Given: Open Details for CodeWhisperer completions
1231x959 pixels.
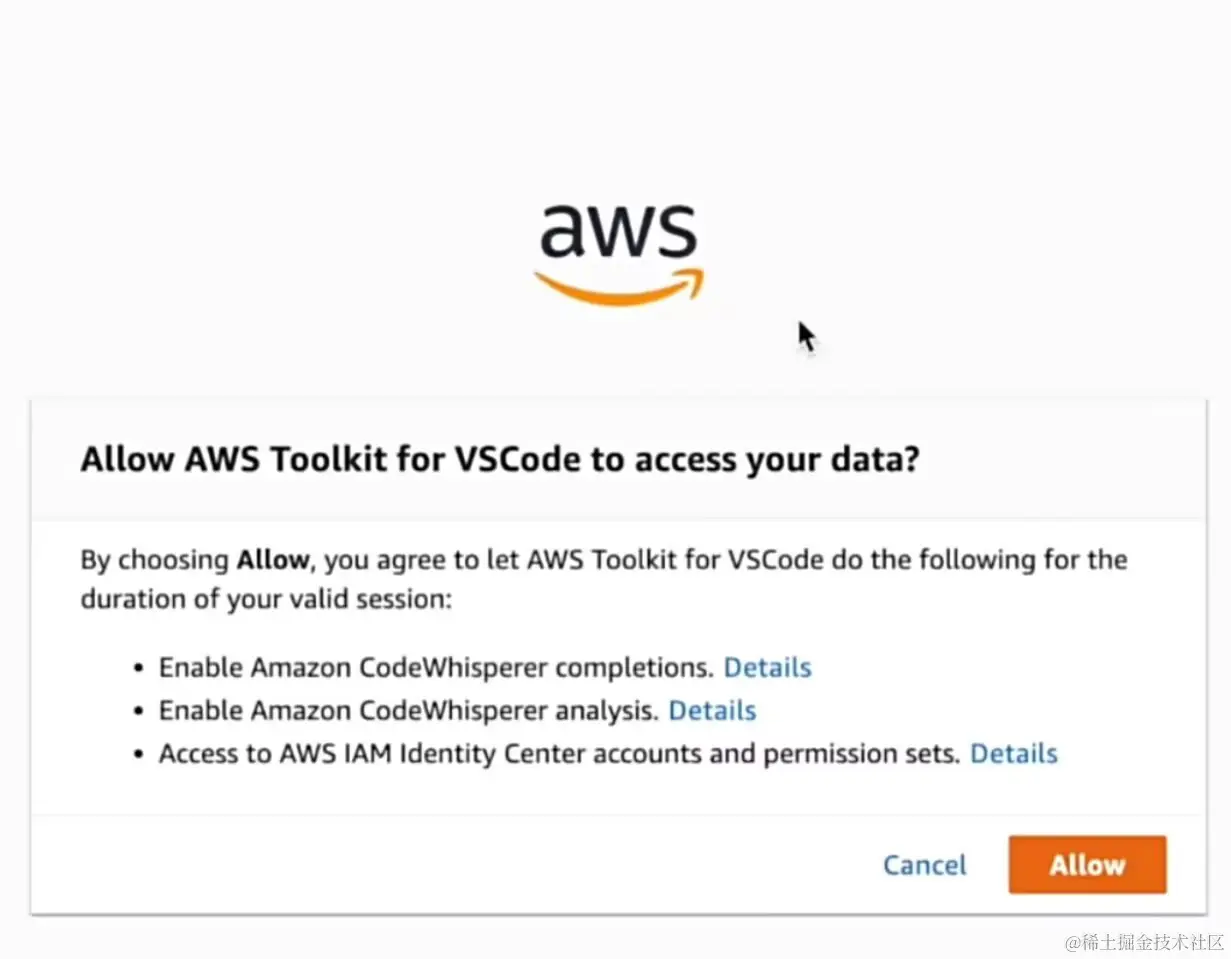Looking at the screenshot, I should click(767, 667).
